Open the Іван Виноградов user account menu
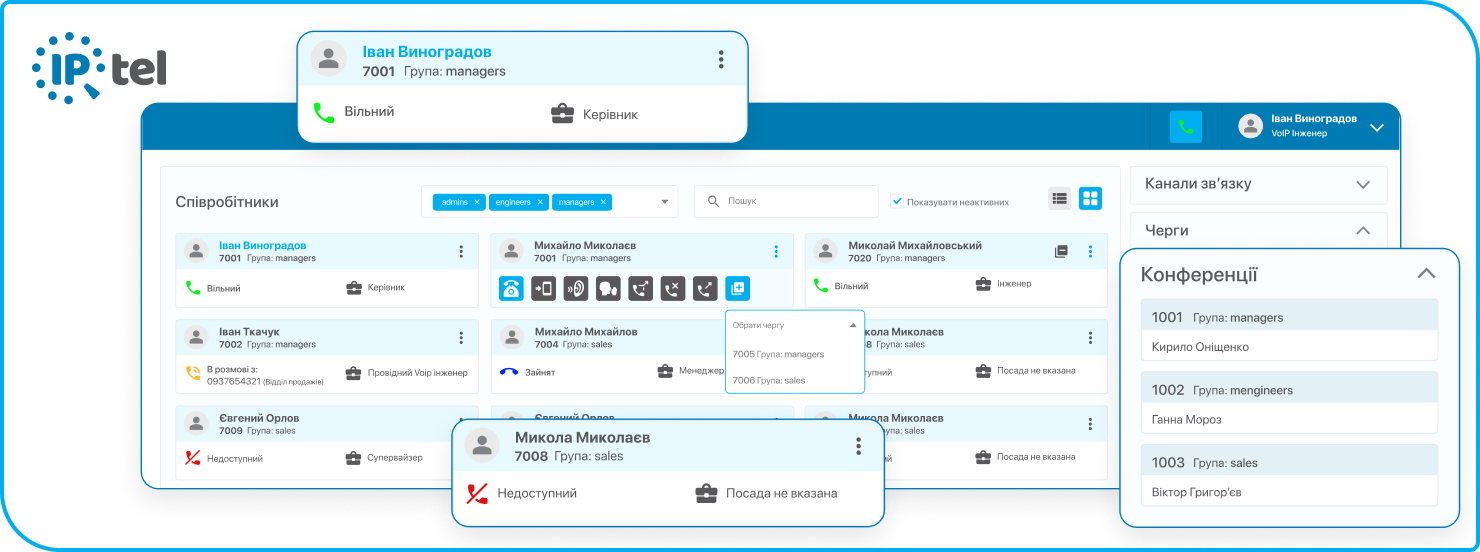This screenshot has width=1480, height=552. 1376,127
